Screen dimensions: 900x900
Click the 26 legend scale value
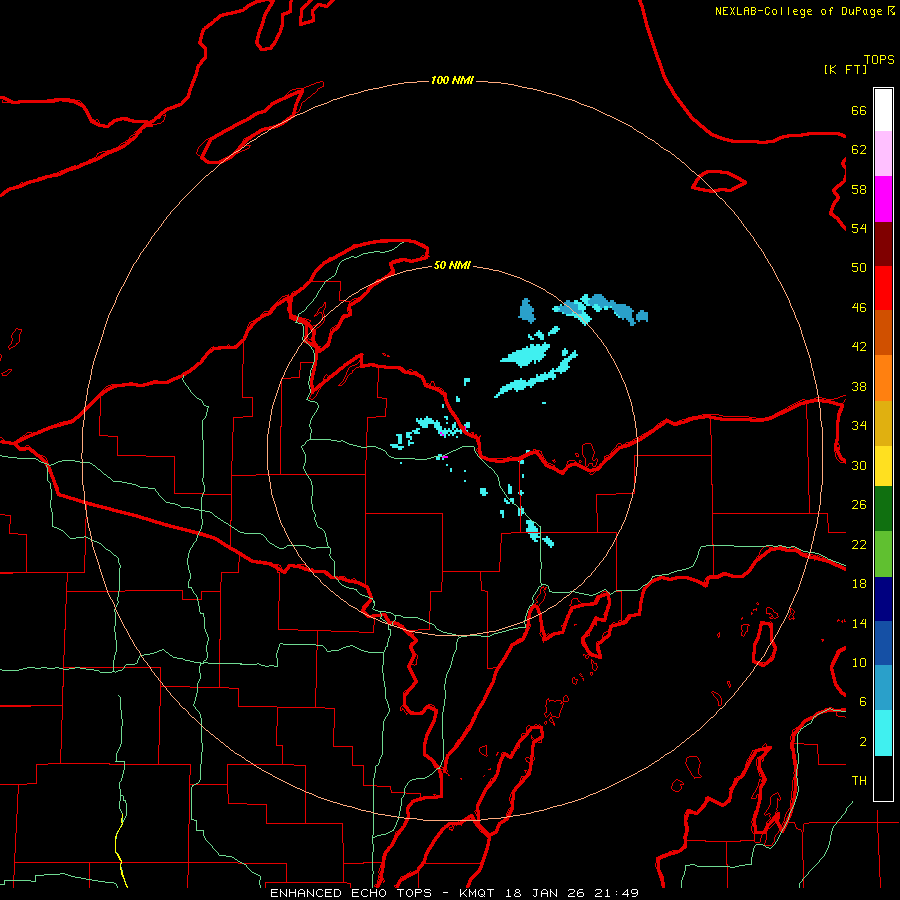(859, 505)
